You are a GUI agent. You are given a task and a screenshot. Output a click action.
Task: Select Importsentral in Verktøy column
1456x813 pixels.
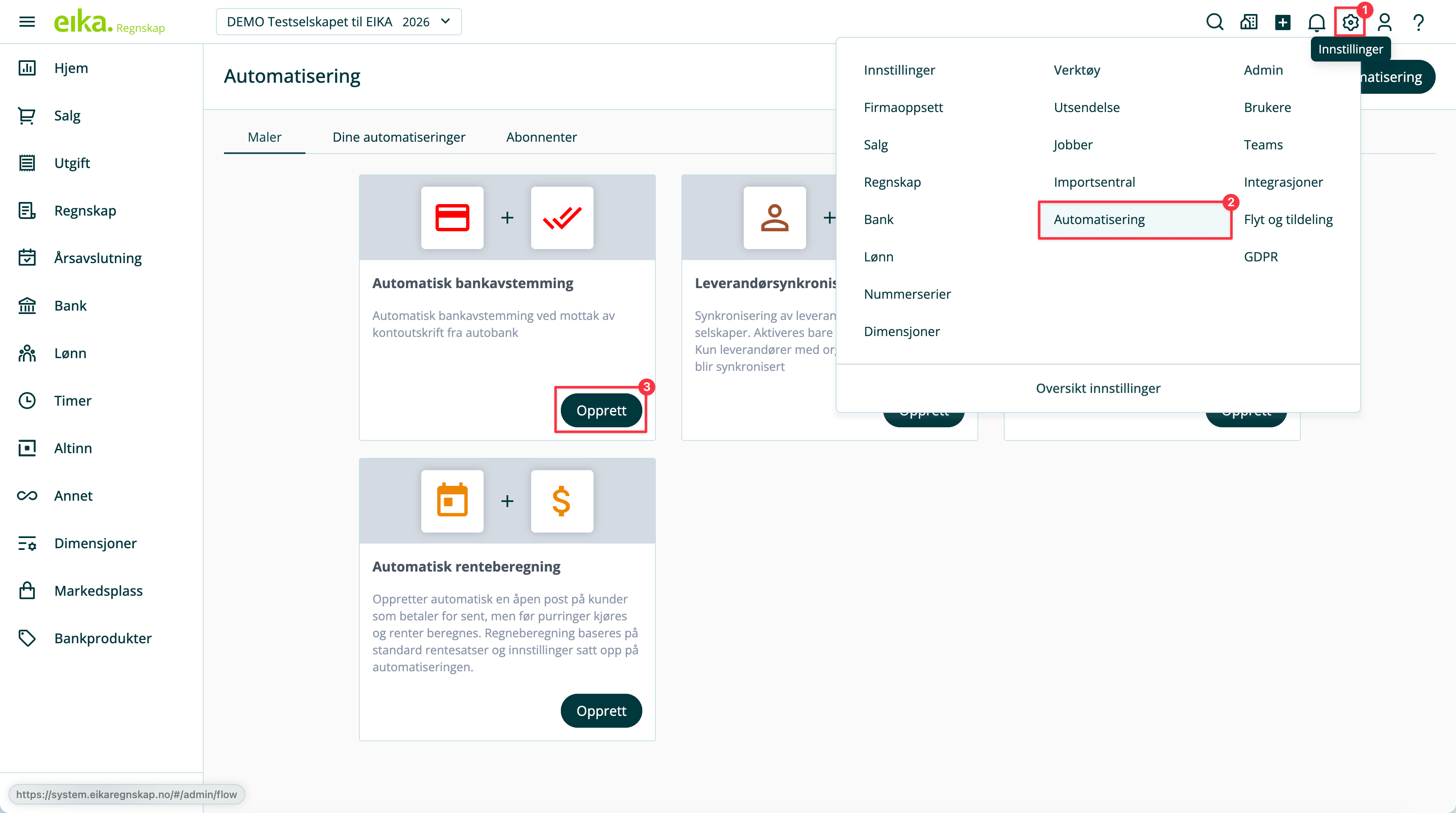[1094, 182]
